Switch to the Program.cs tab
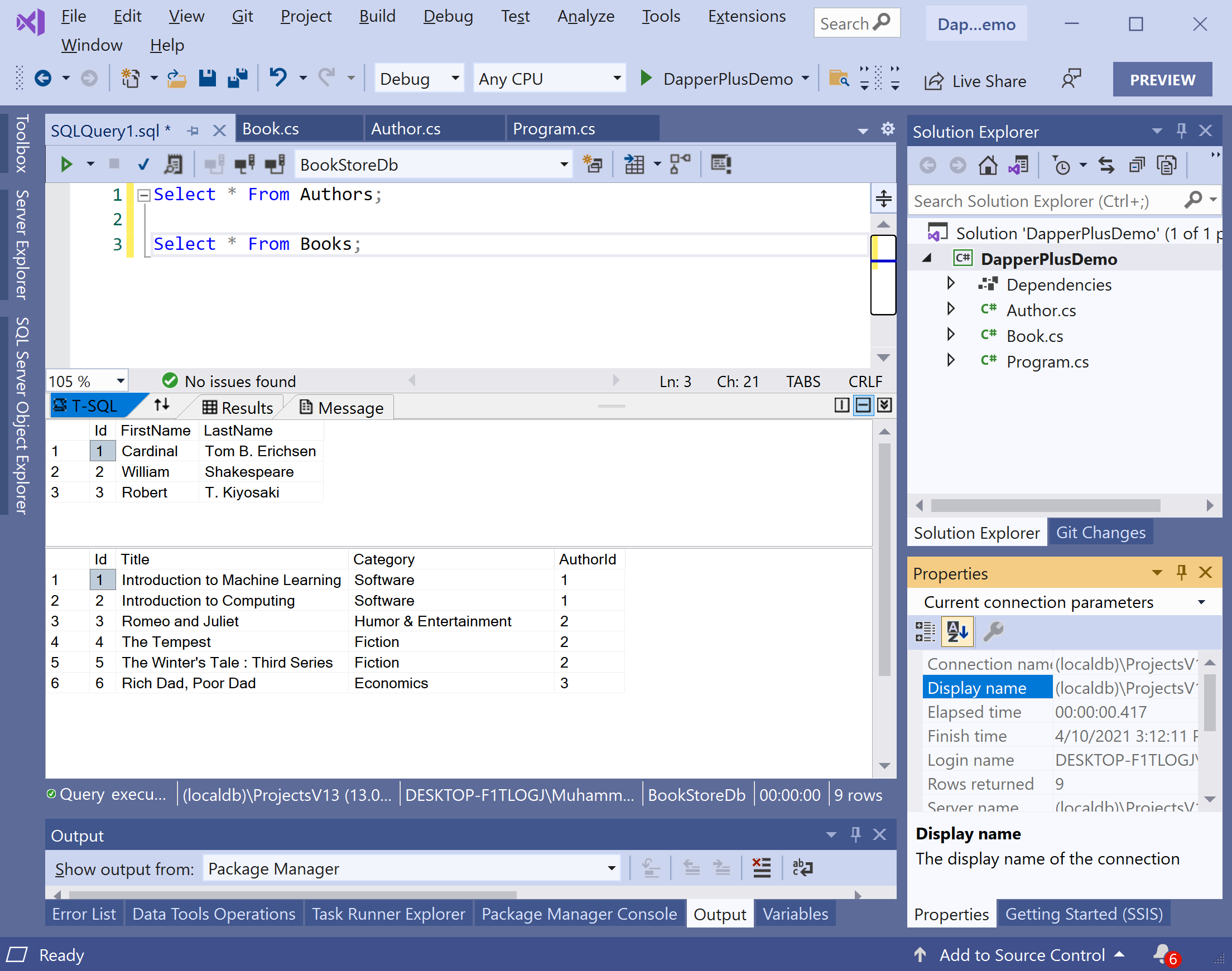 554,129
